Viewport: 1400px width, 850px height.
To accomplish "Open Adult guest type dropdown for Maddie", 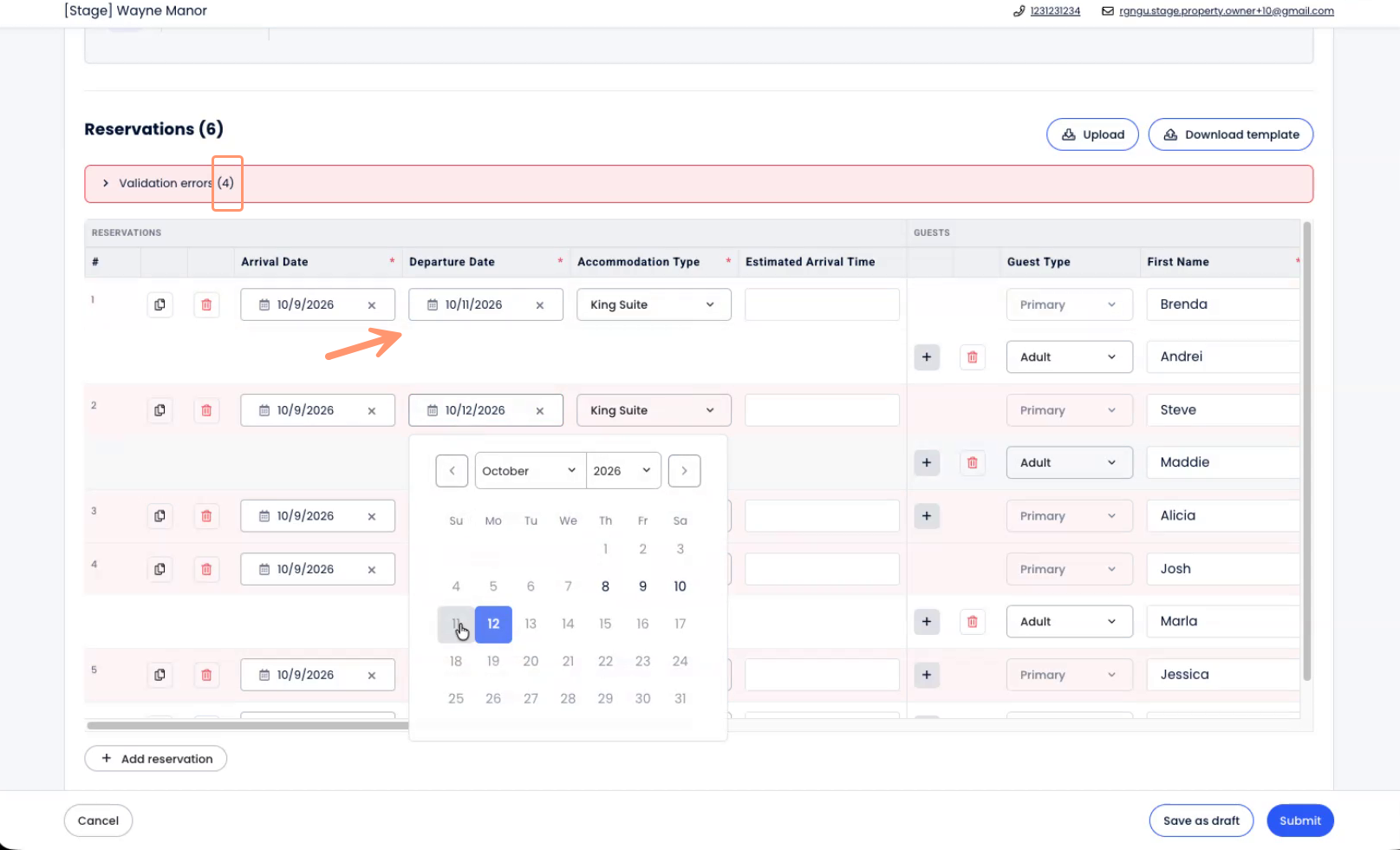I will 1069,462.
